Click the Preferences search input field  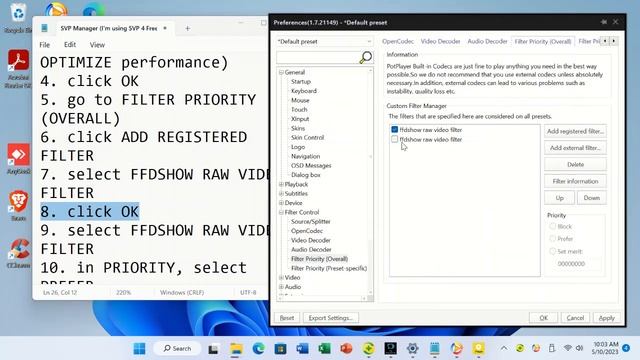point(318,58)
